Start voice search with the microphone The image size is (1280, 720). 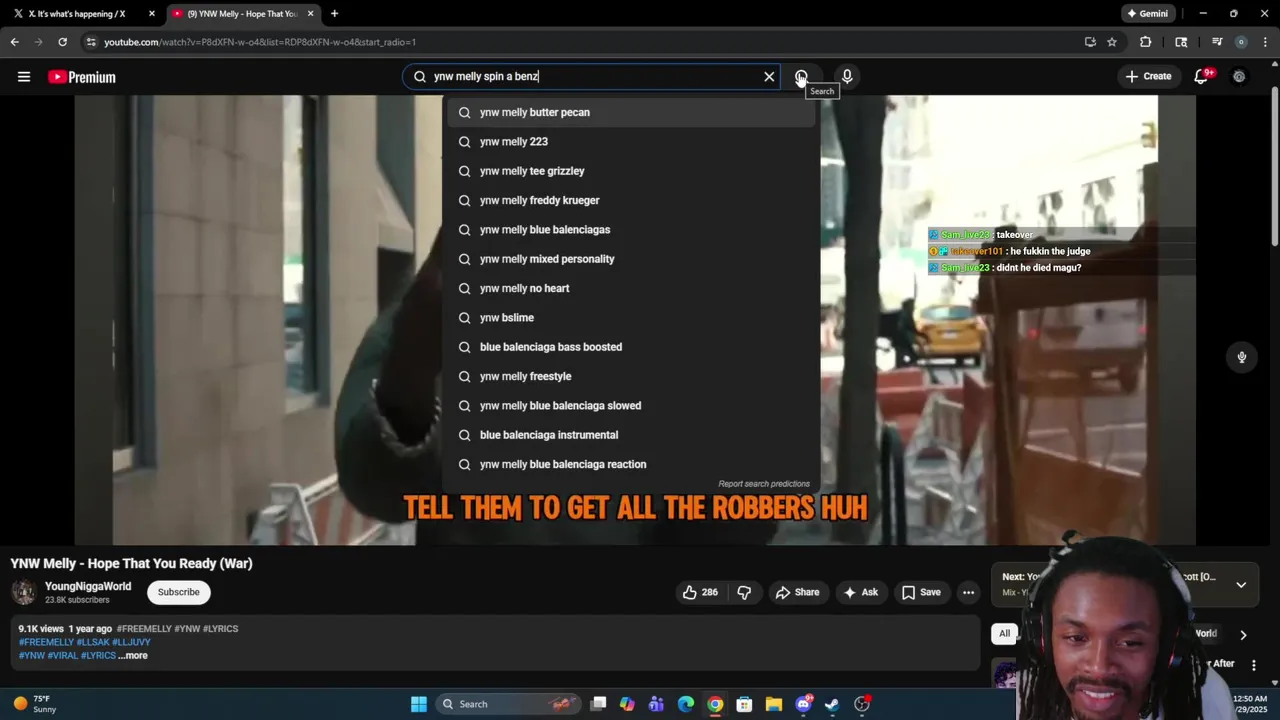(x=847, y=77)
